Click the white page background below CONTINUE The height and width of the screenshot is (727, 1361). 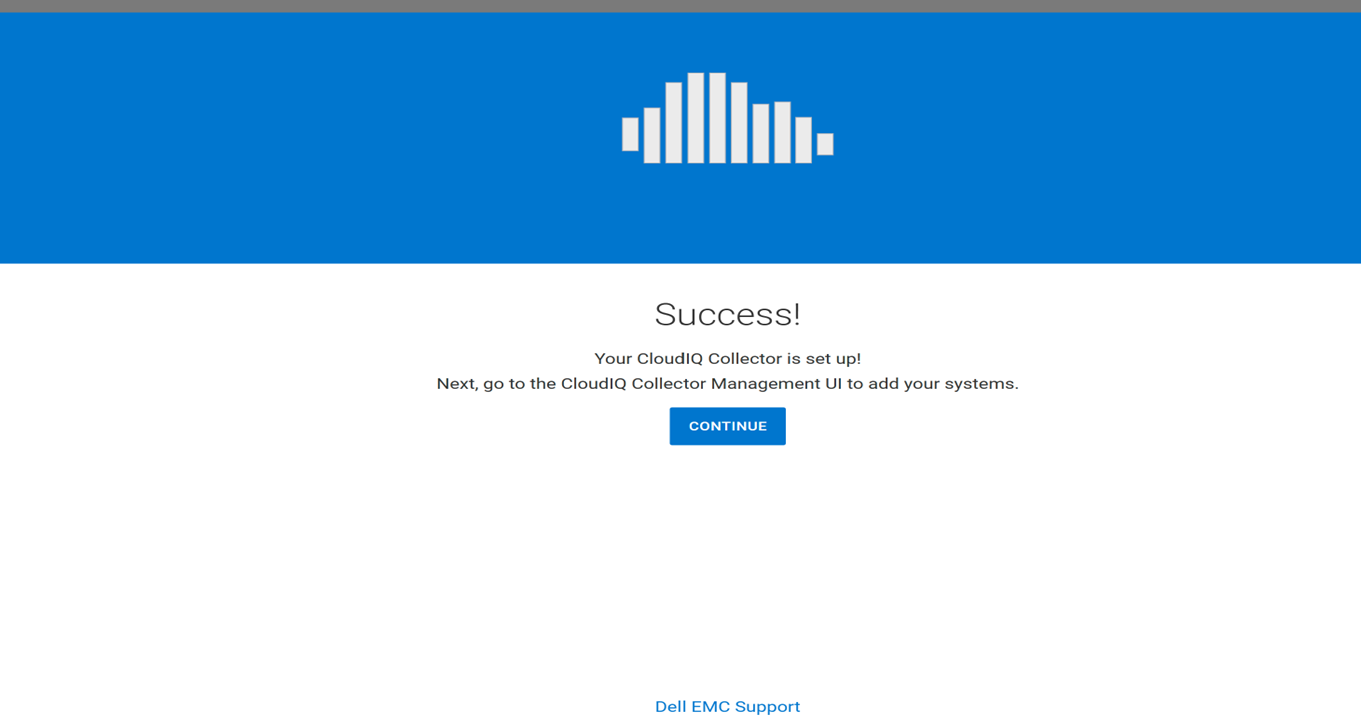click(x=727, y=550)
